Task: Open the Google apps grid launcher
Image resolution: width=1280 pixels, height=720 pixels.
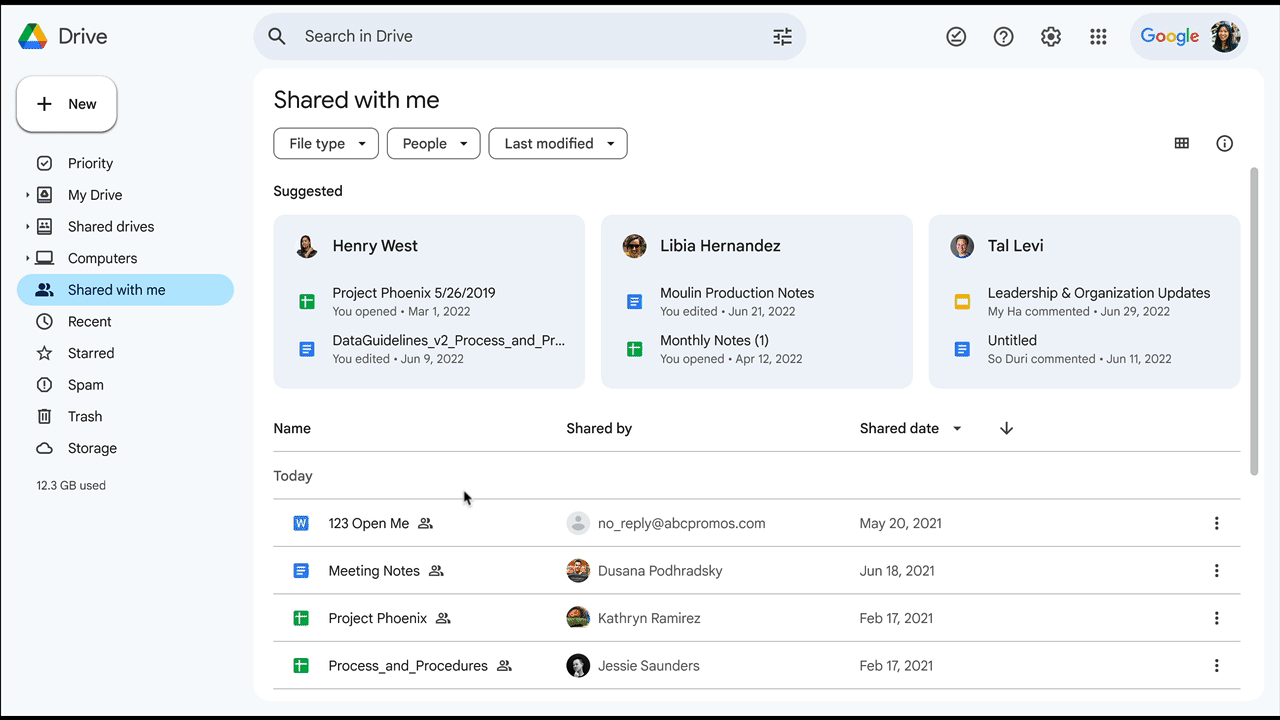Action: tap(1098, 37)
